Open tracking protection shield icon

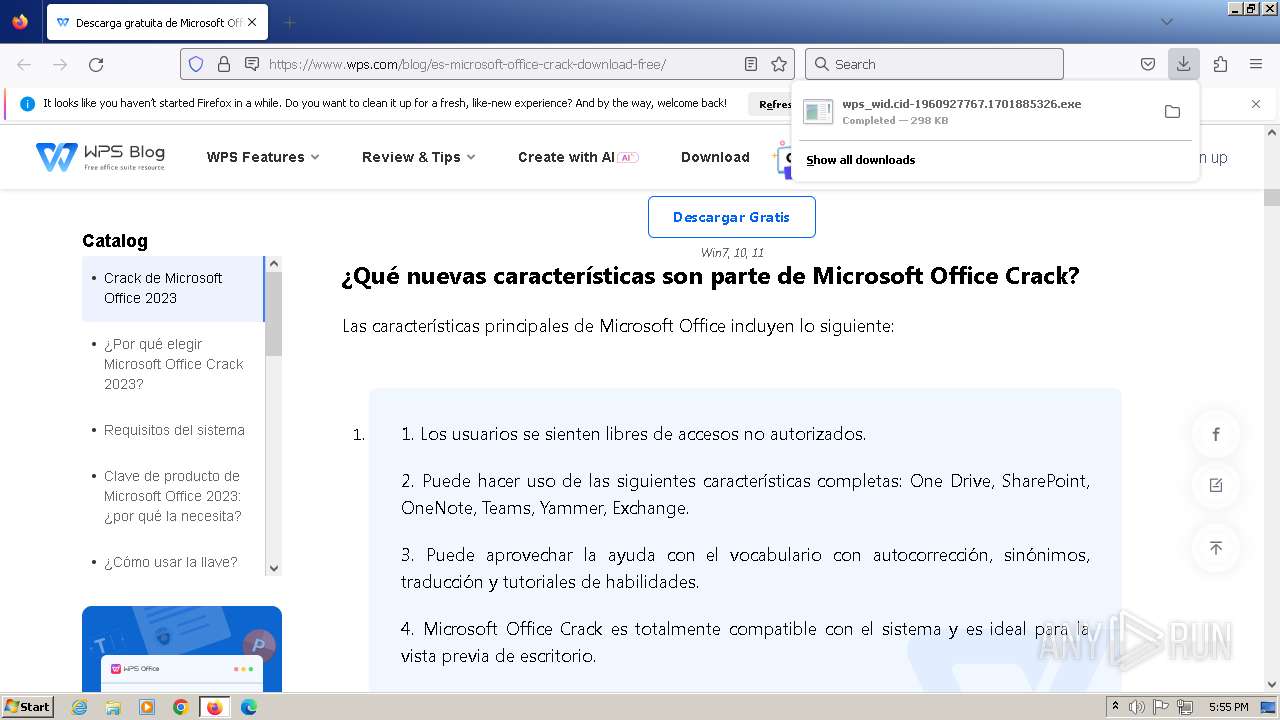(x=196, y=64)
